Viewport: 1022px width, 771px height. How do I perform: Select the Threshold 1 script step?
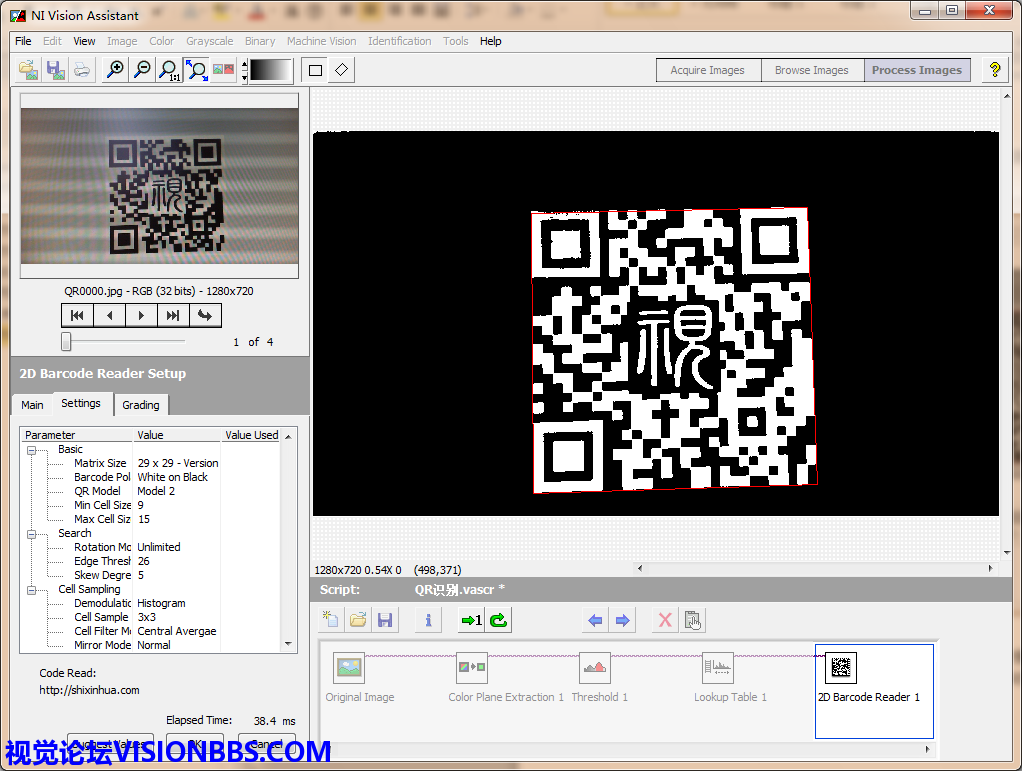[598, 677]
